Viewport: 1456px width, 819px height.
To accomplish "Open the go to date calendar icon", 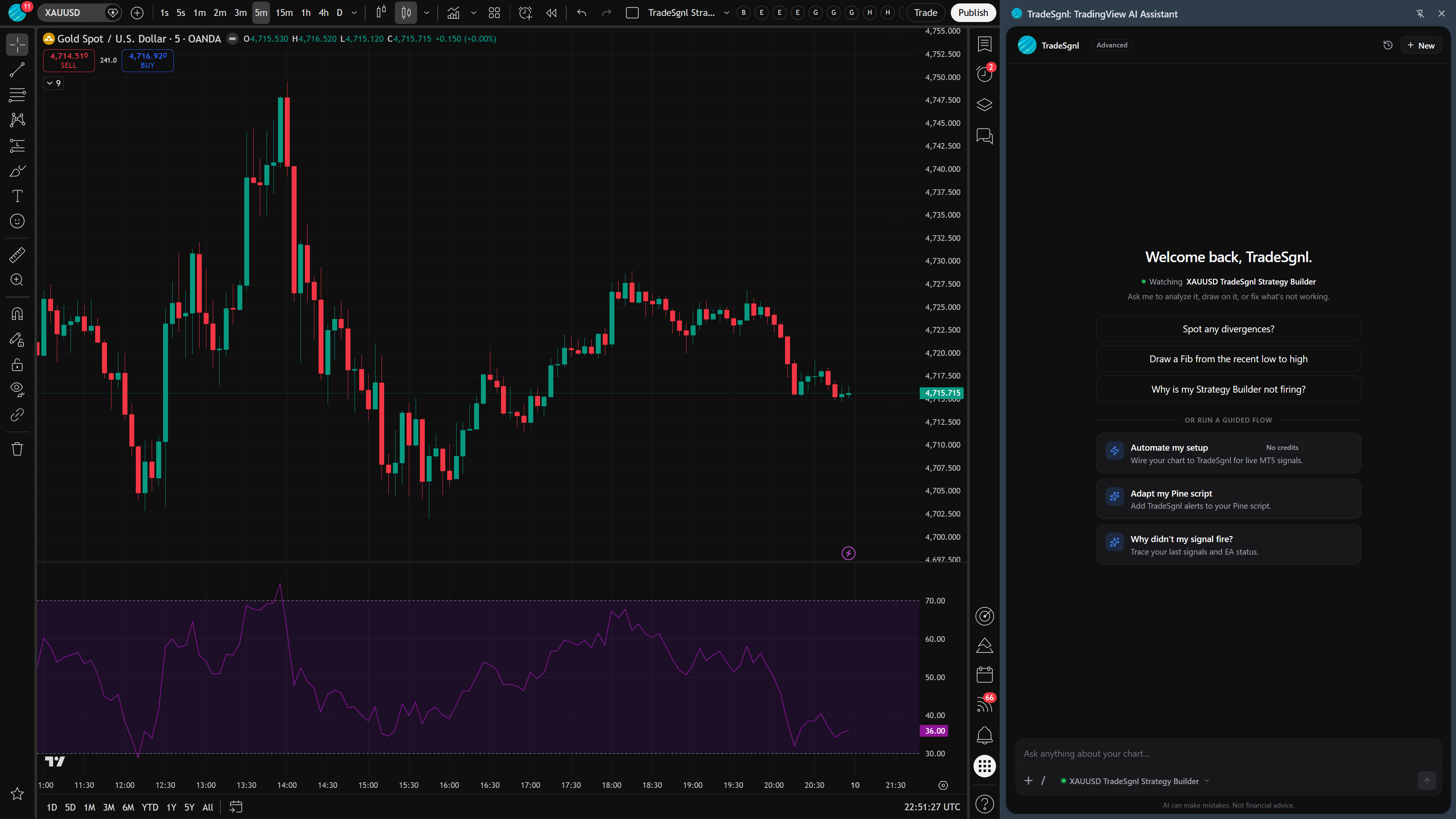I will point(236,806).
